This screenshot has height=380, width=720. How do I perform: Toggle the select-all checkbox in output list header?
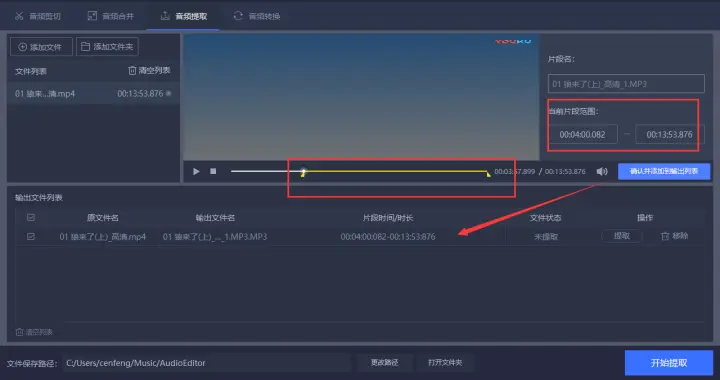point(31,218)
